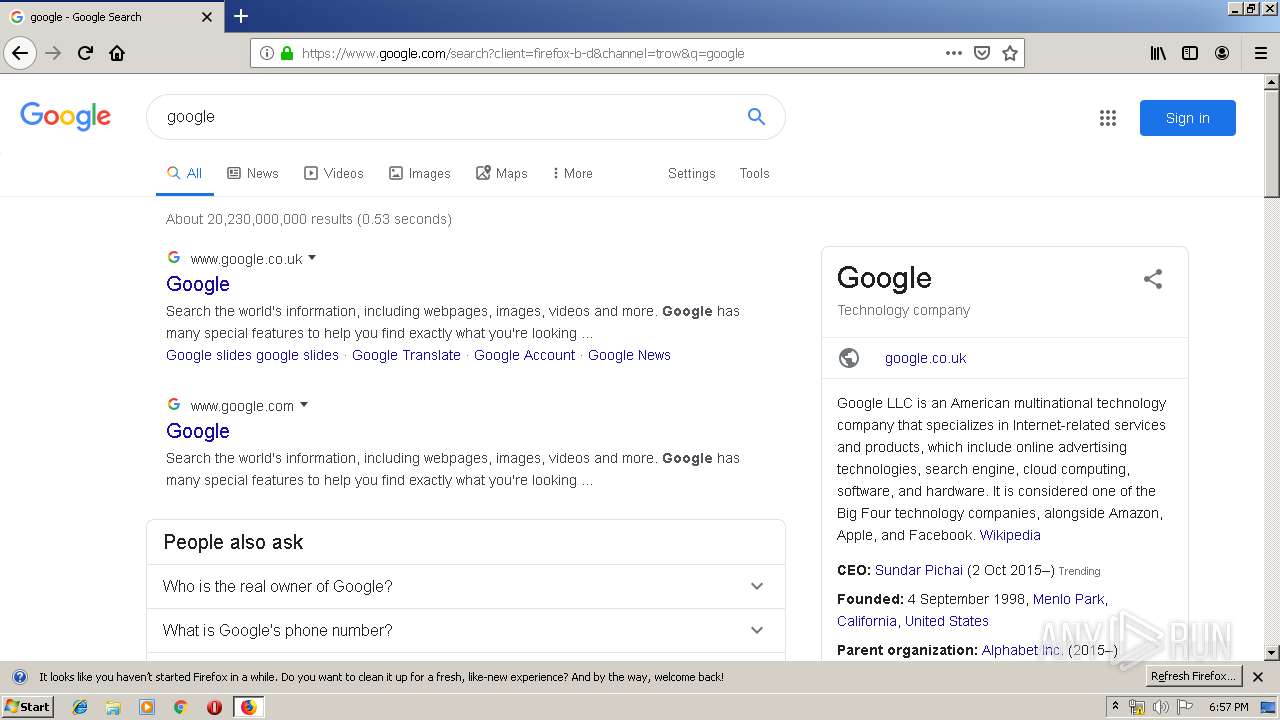
Task: Expand www.google.com result options arrow
Action: coord(304,405)
